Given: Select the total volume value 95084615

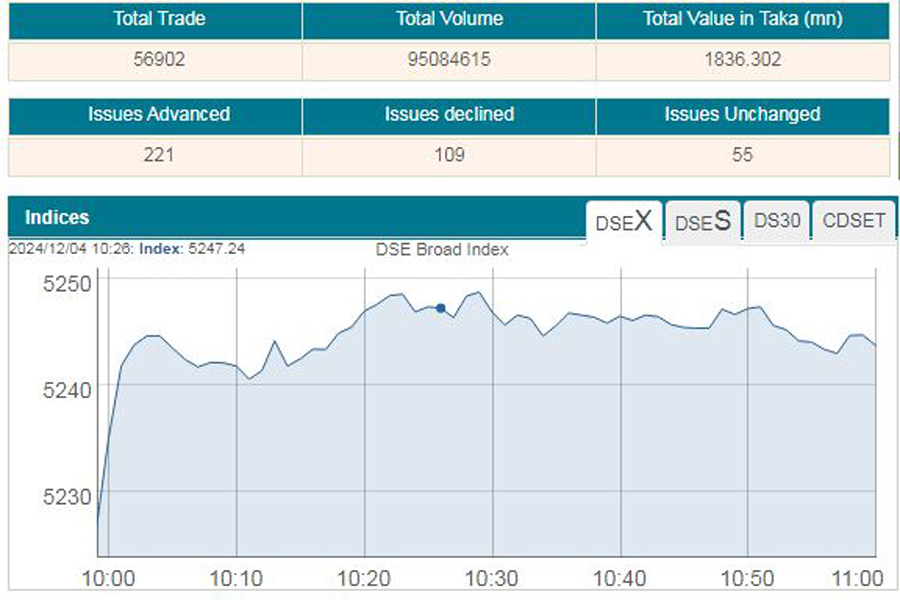Looking at the screenshot, I should pyautogui.click(x=449, y=59).
